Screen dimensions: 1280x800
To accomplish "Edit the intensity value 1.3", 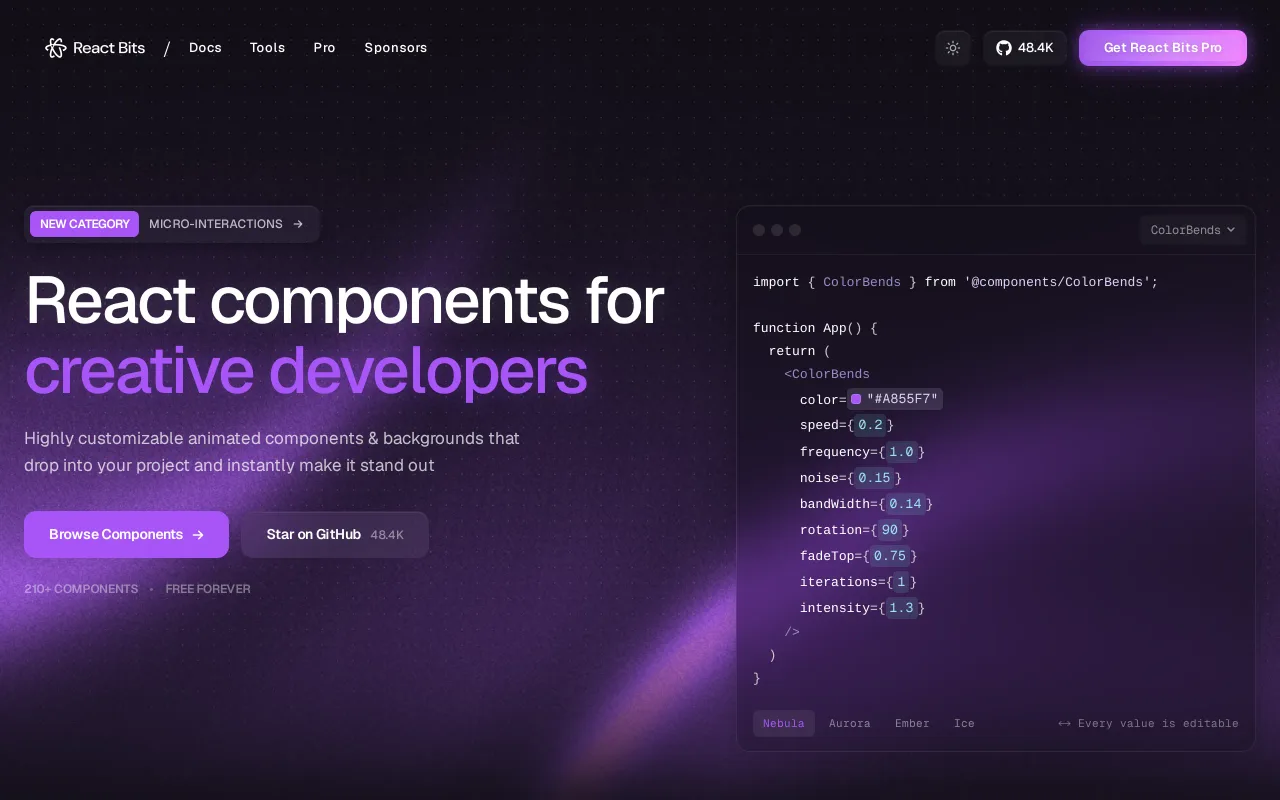I will pyautogui.click(x=902, y=608).
